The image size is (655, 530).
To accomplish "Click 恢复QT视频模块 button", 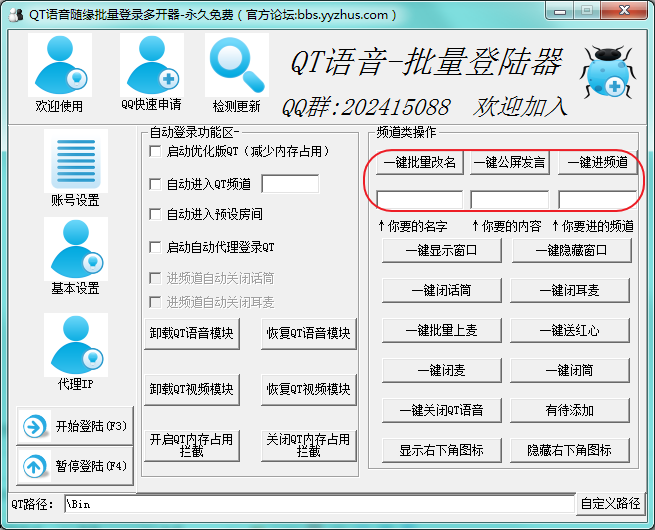I will pos(308,390).
